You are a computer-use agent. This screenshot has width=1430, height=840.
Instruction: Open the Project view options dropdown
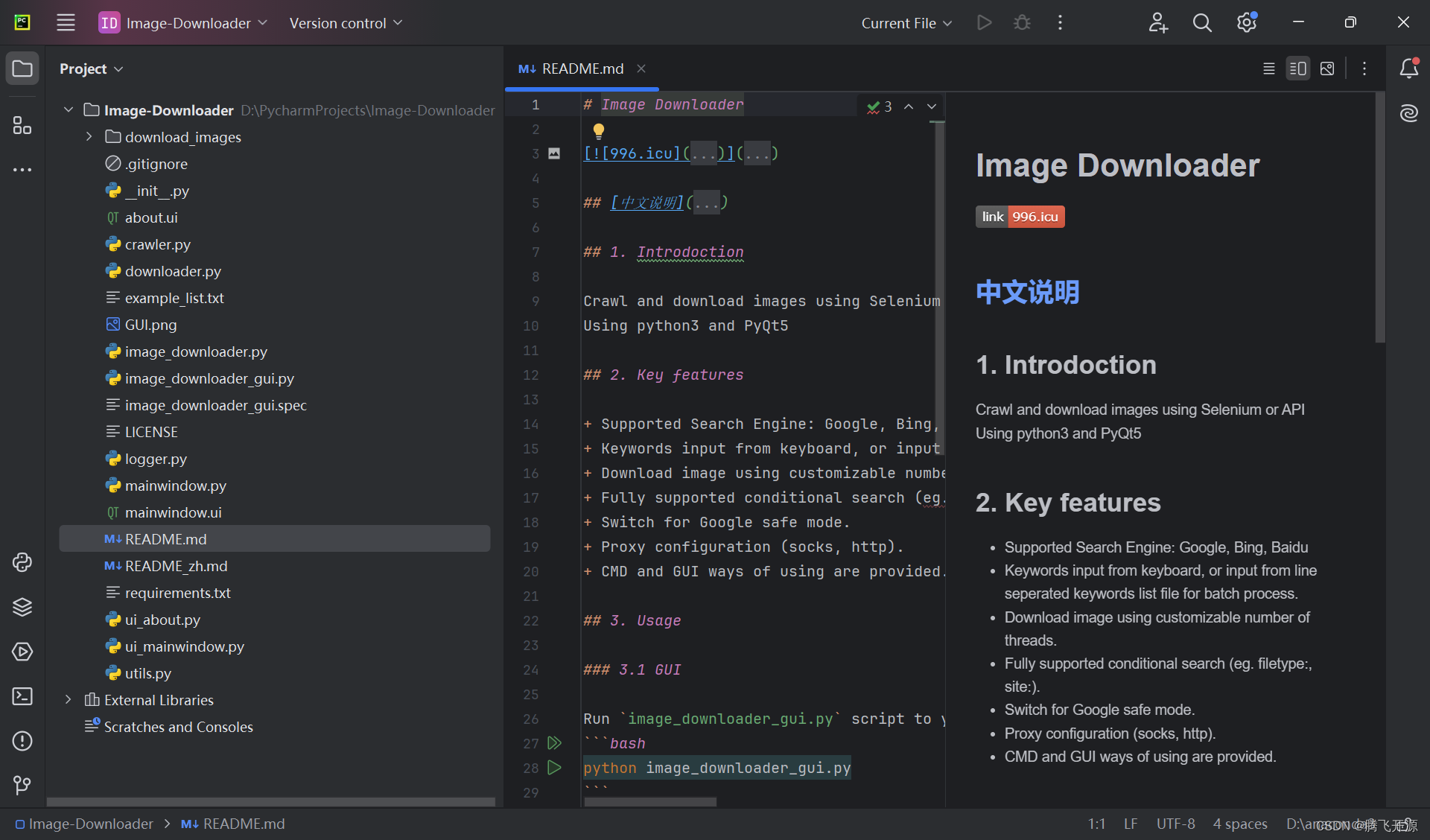pyautogui.click(x=91, y=69)
